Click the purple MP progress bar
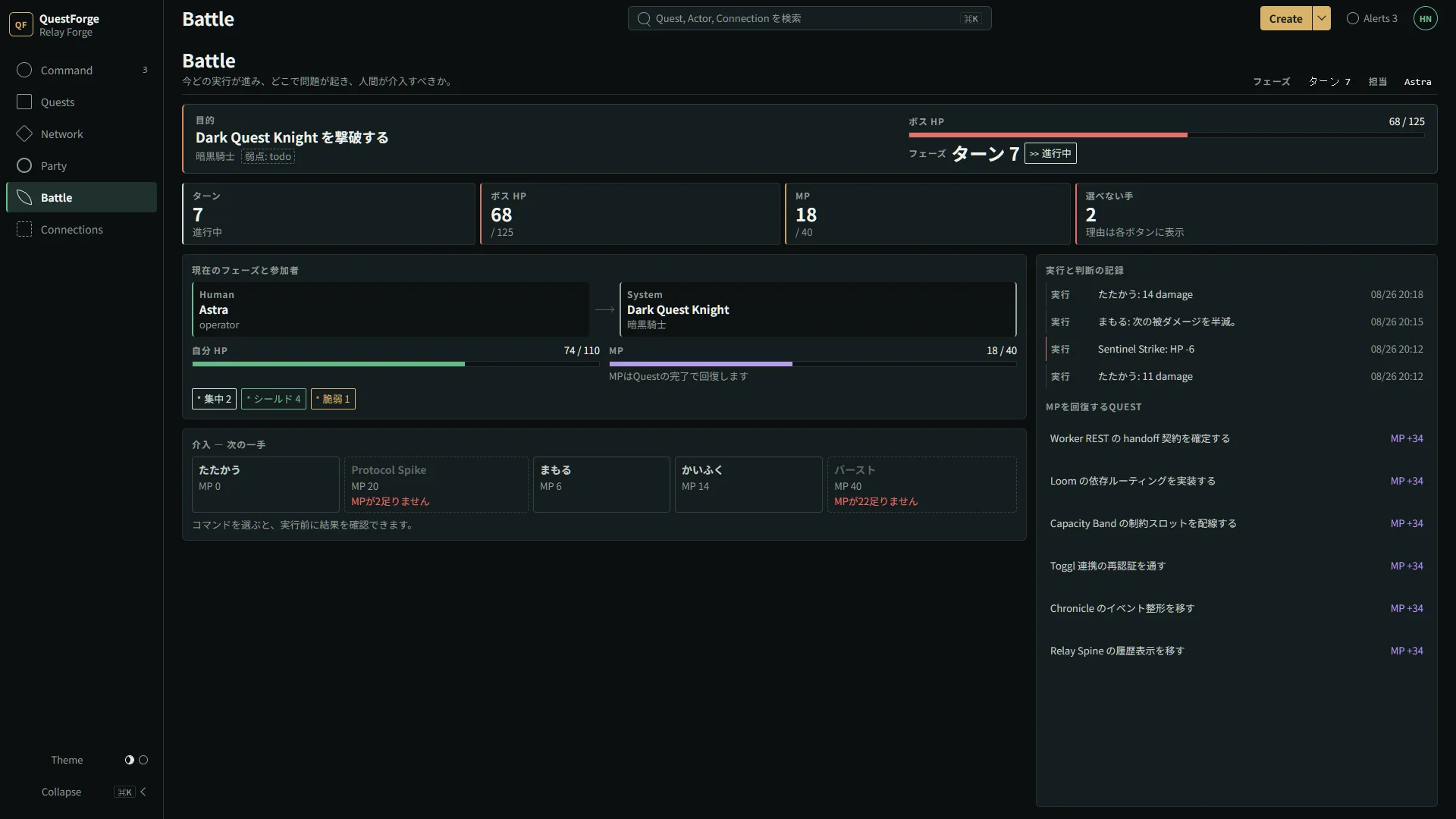The image size is (1456, 819). coord(813,364)
